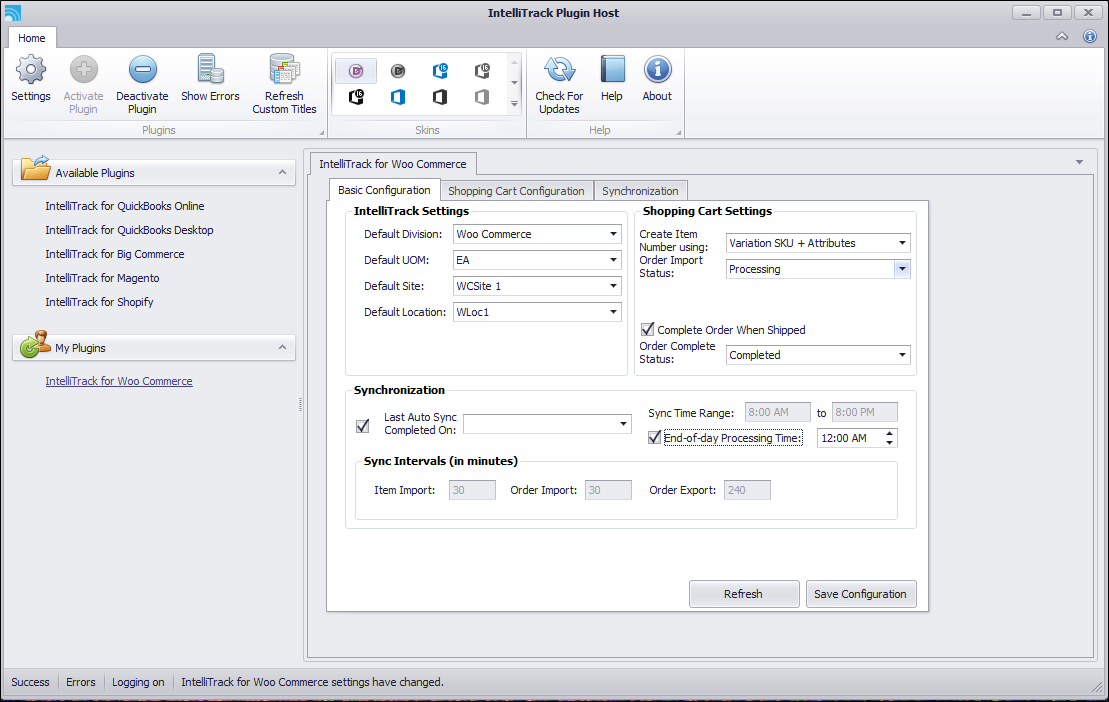Open the Last Auto Sync date dropdown
The image size is (1109, 702).
tap(623, 424)
